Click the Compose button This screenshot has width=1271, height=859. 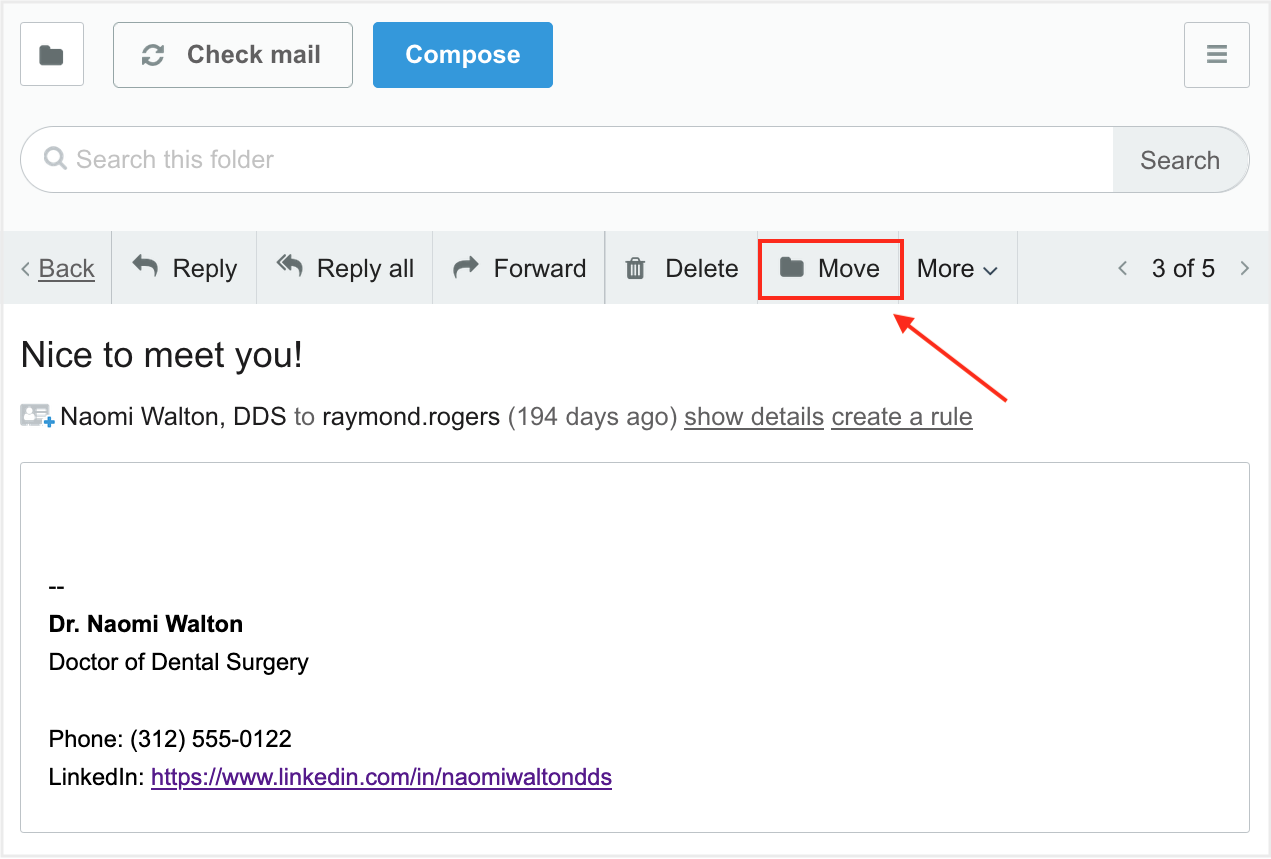coord(462,54)
